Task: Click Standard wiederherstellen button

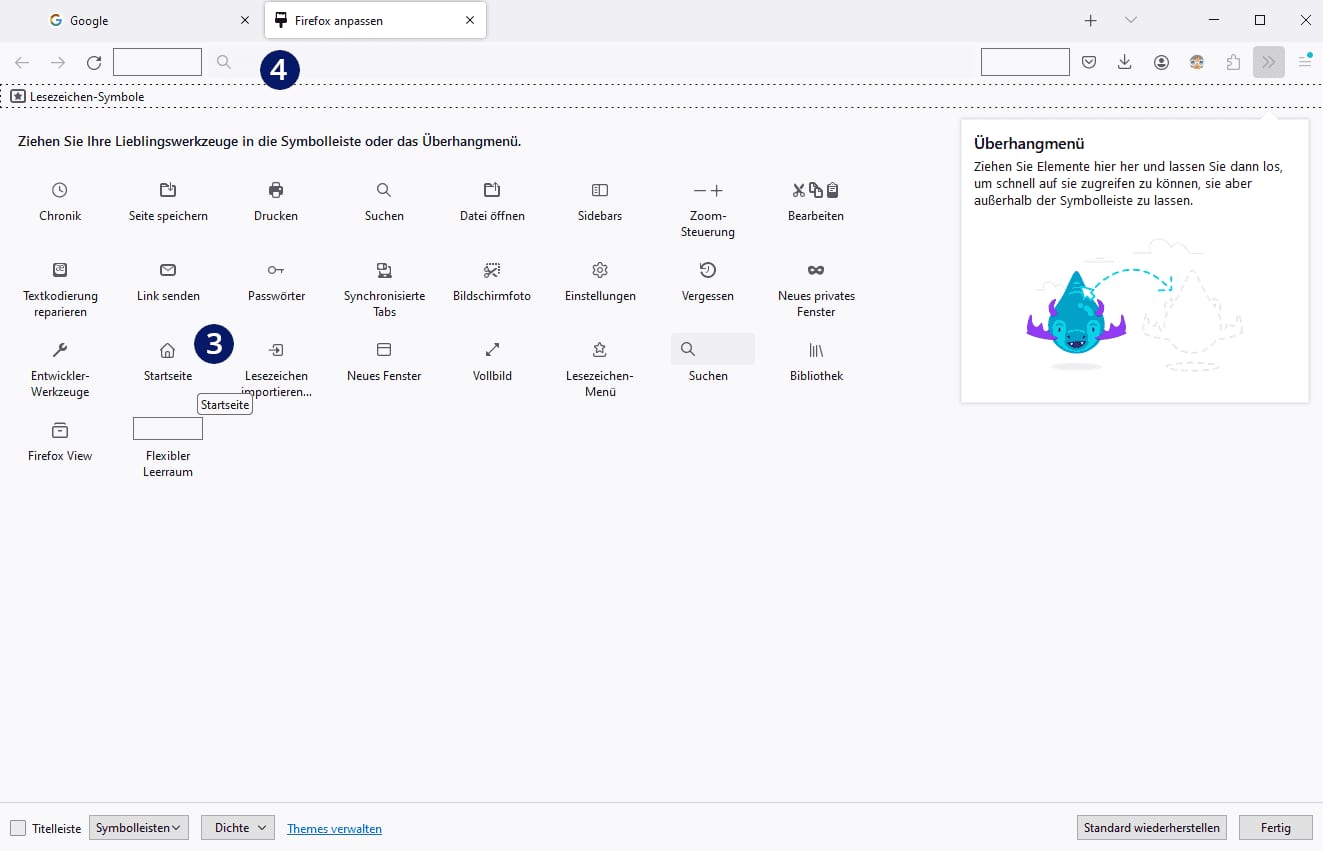Action: (x=1152, y=828)
